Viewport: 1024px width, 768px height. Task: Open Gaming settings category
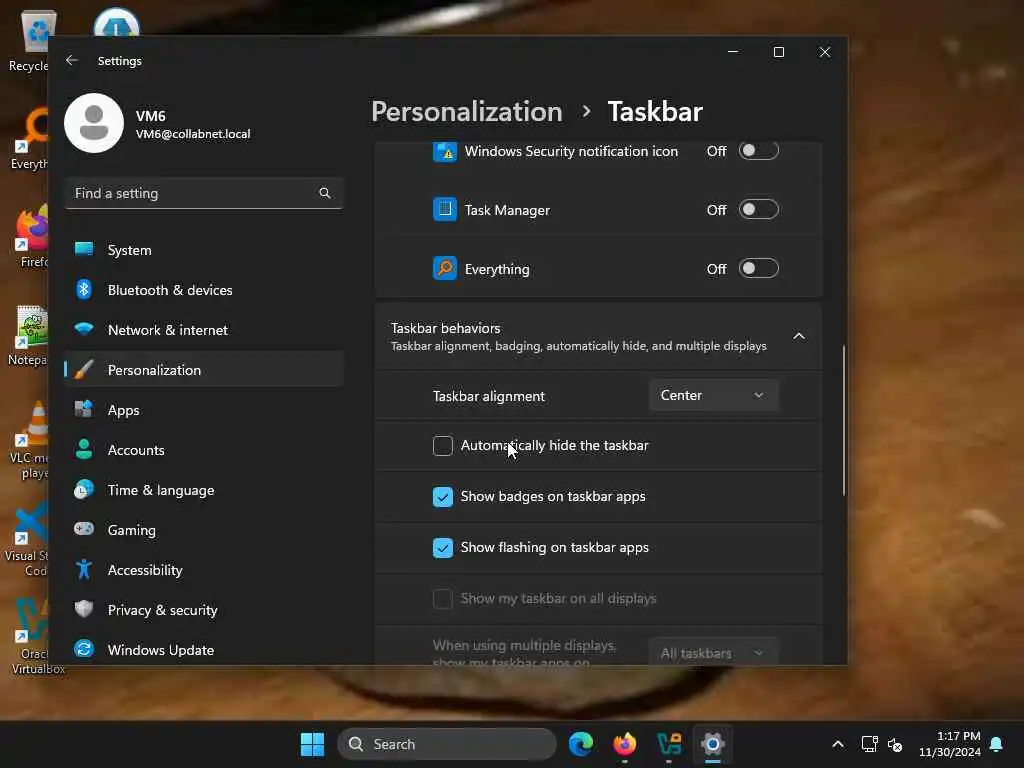pos(204,530)
